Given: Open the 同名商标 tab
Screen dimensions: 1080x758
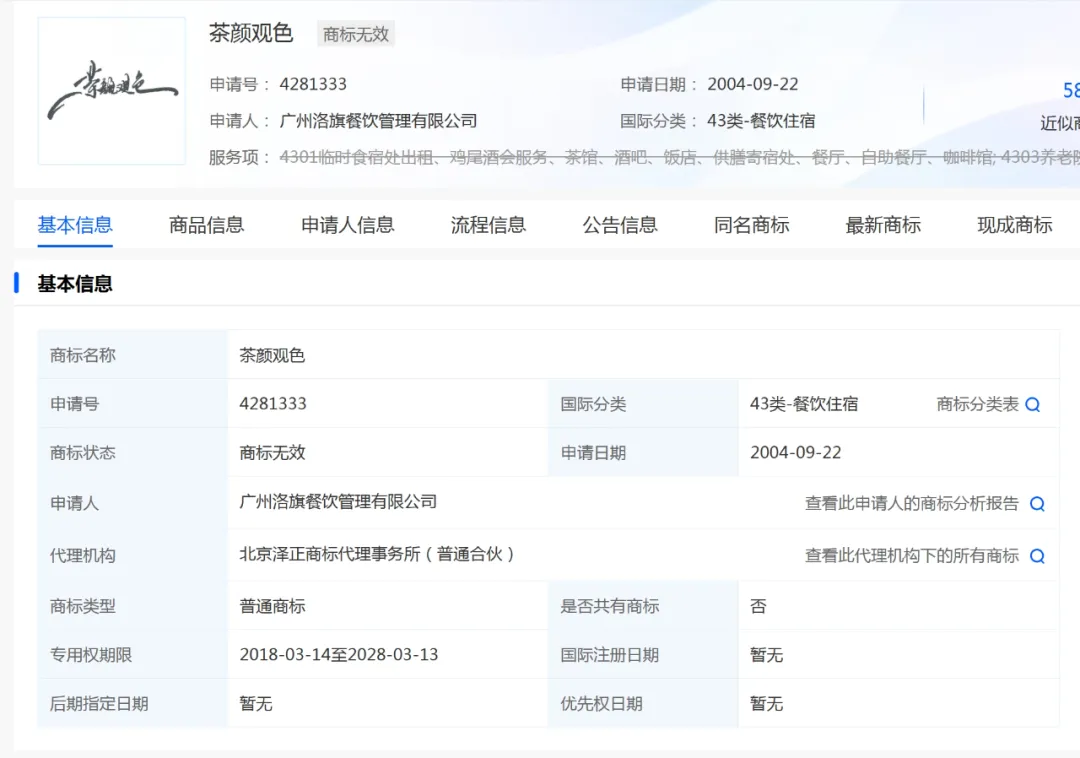Looking at the screenshot, I should 751,225.
